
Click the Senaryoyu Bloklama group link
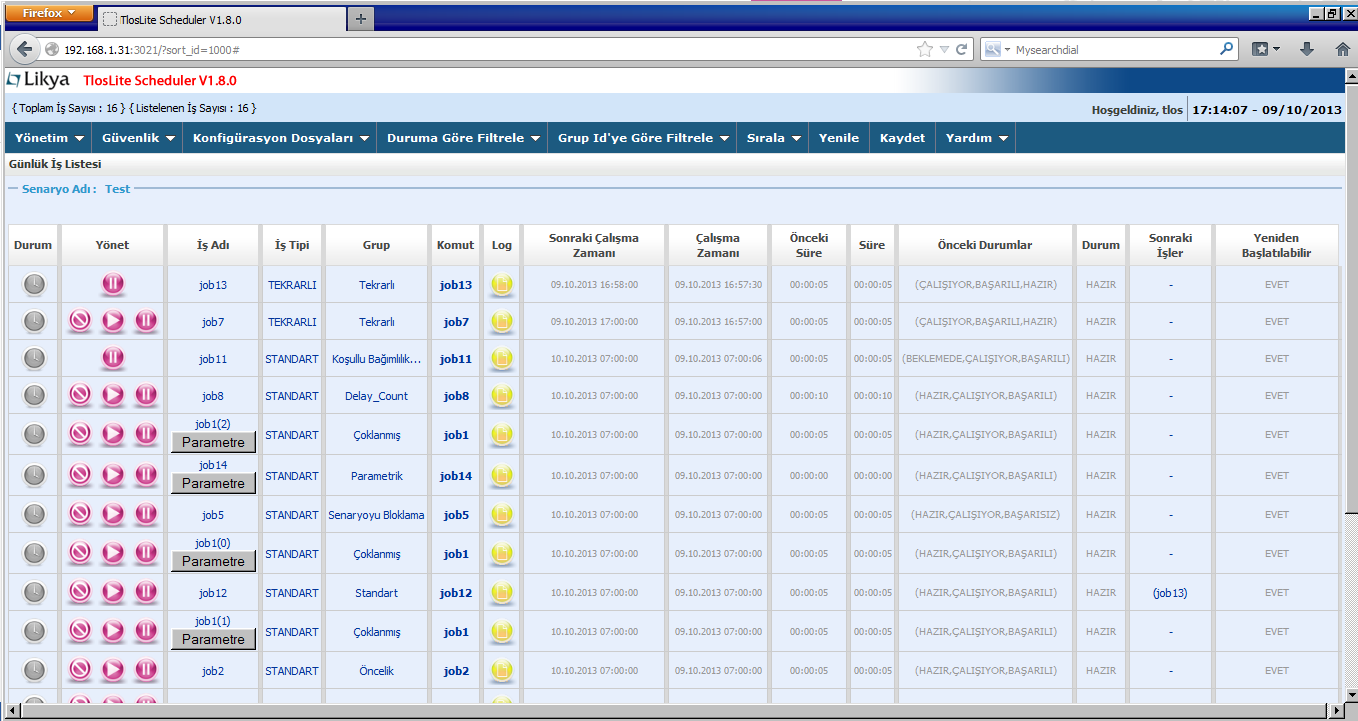click(x=376, y=515)
